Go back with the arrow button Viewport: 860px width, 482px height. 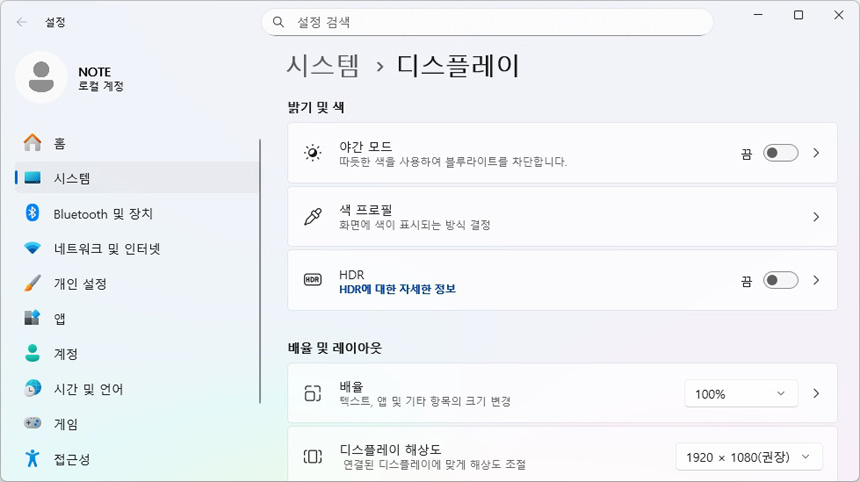tap(22, 21)
